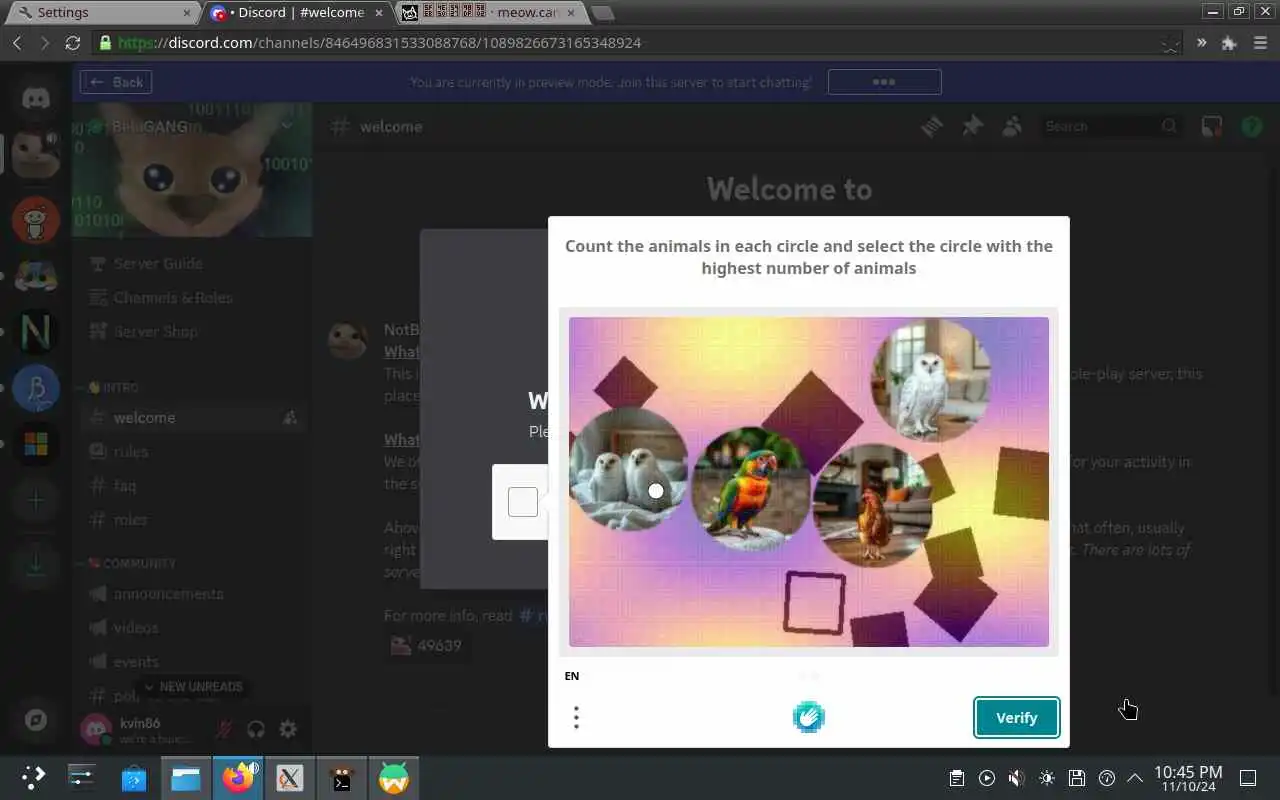Click the create invite icon beside welcome channel

[290, 418]
